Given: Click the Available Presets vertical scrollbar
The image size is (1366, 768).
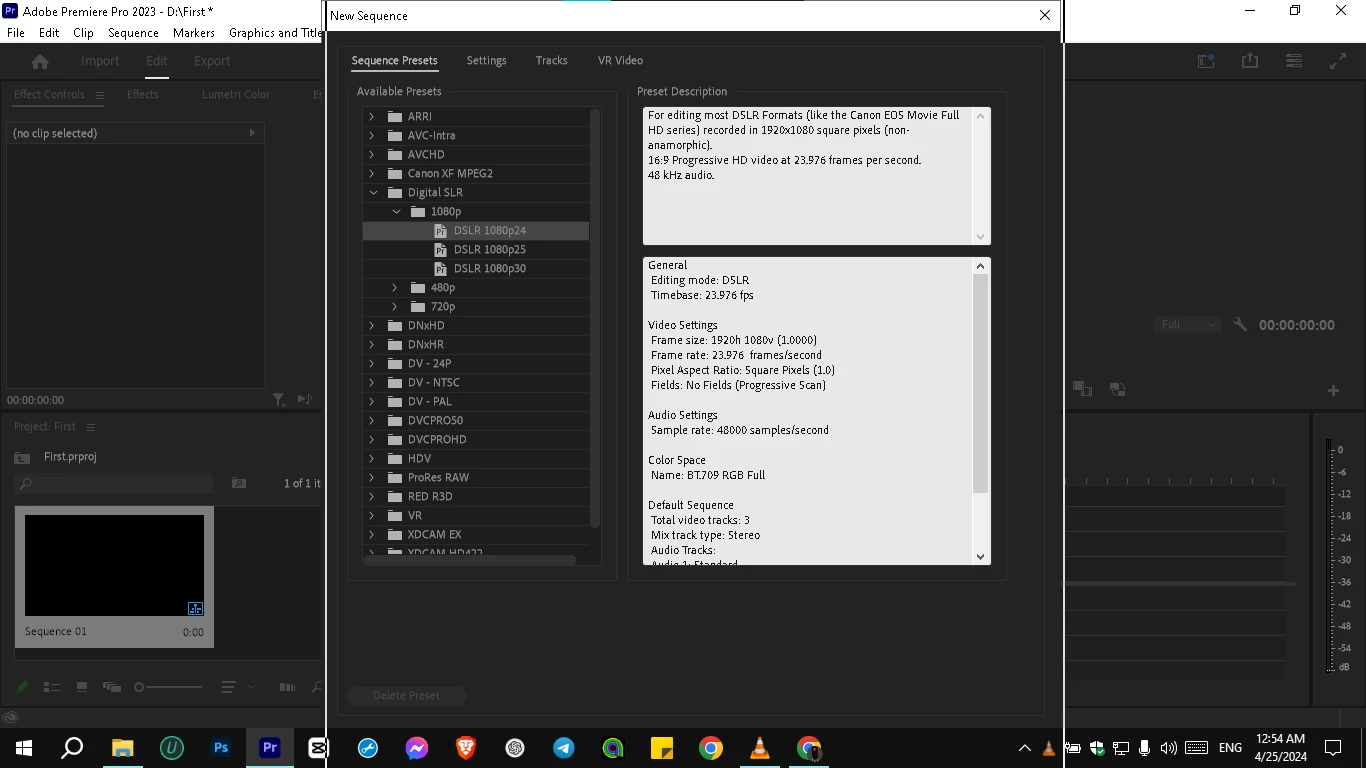Looking at the screenshot, I should coord(595,318).
